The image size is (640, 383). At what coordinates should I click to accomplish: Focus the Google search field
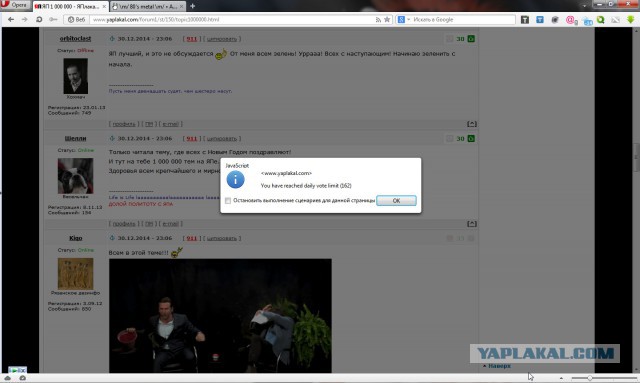pos(463,19)
